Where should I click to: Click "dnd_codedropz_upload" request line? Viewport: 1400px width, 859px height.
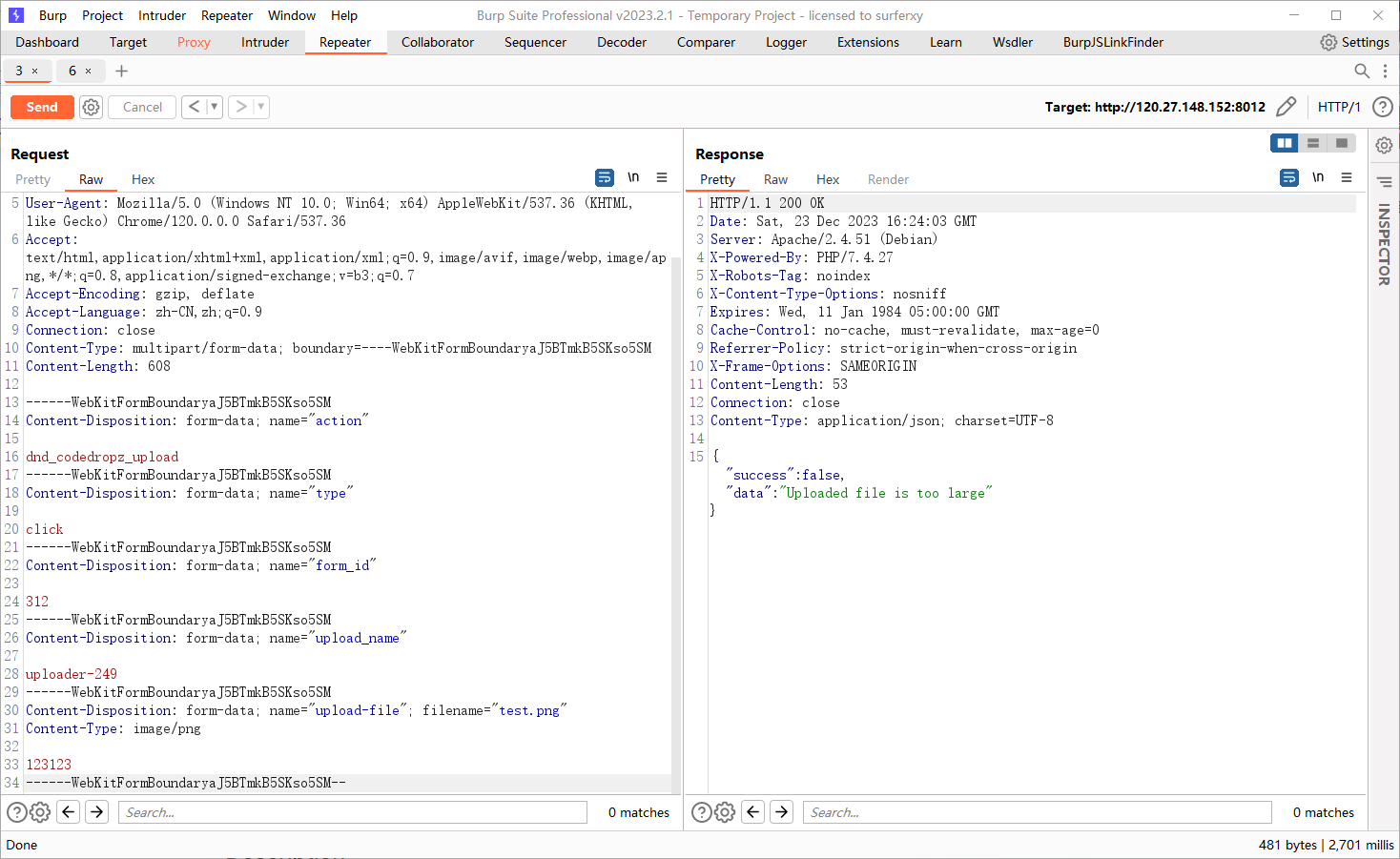[x=102, y=457]
